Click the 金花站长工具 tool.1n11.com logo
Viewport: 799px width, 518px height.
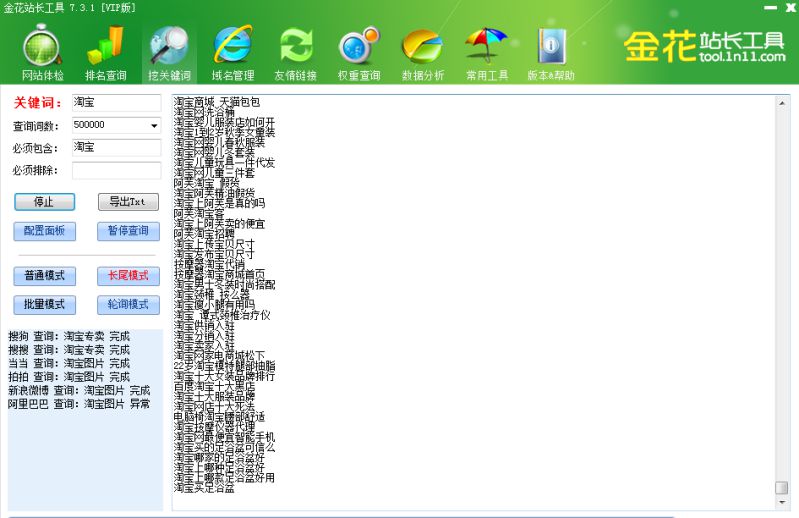click(705, 46)
